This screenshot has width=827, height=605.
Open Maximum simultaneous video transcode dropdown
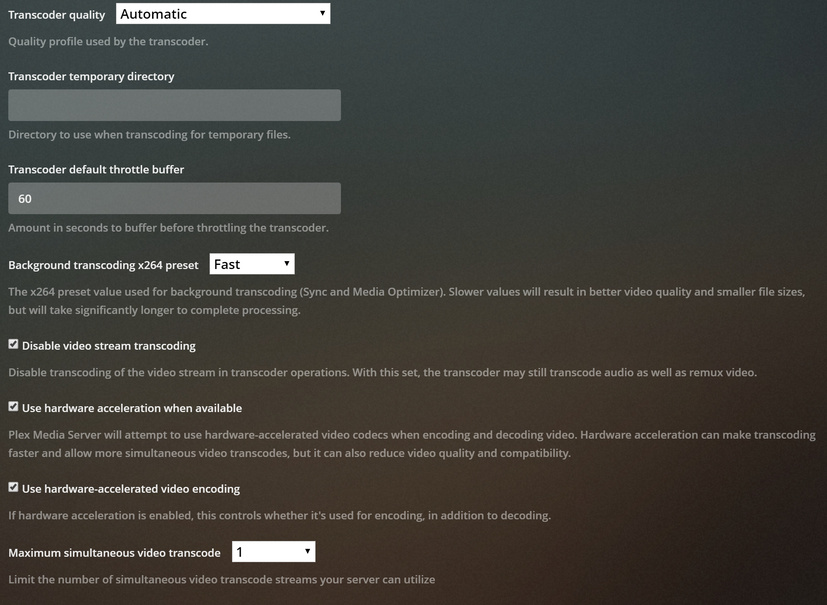[x=274, y=552]
